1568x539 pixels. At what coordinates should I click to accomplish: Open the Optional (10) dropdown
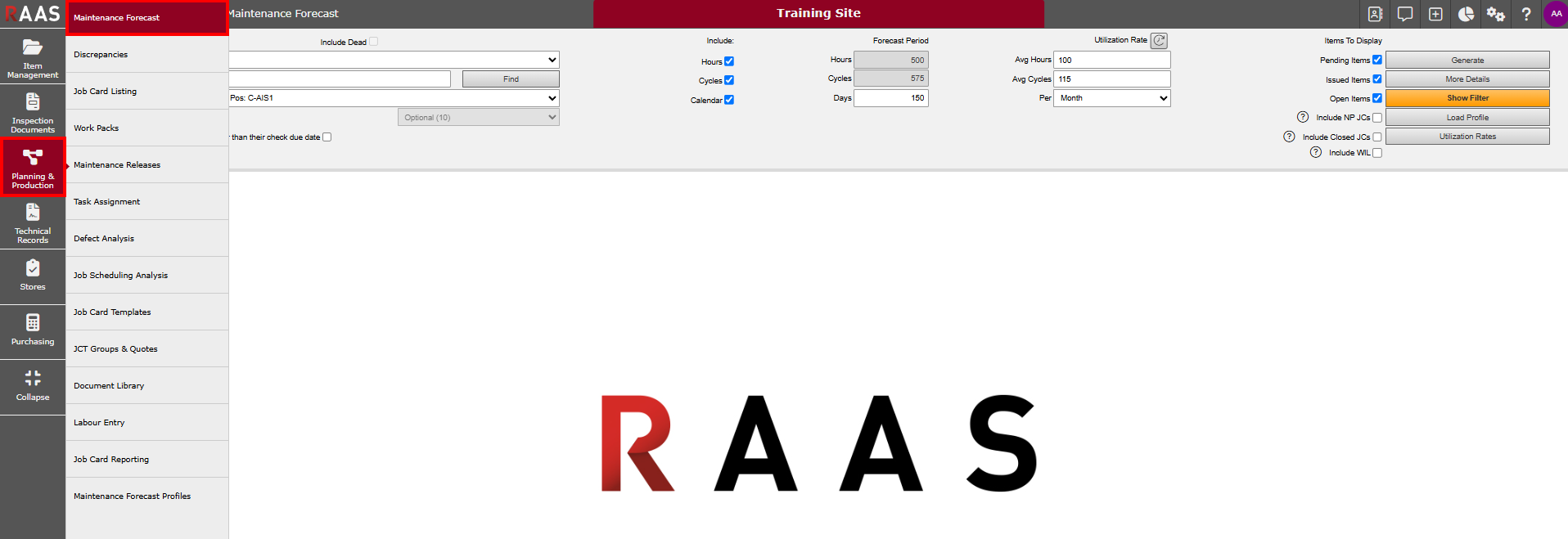[x=479, y=118]
